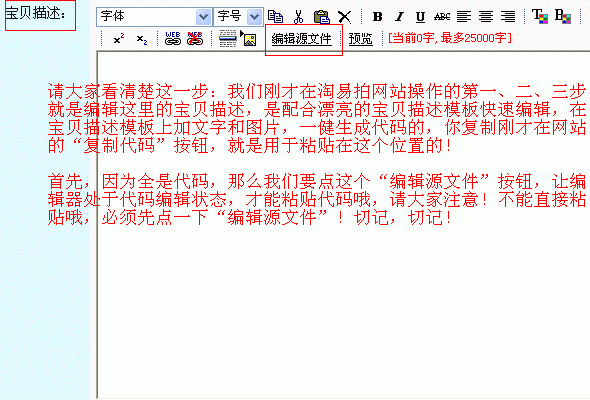Insert a WEB hyperlink
Image resolution: width=590 pixels, height=400 pixels.
(173, 39)
